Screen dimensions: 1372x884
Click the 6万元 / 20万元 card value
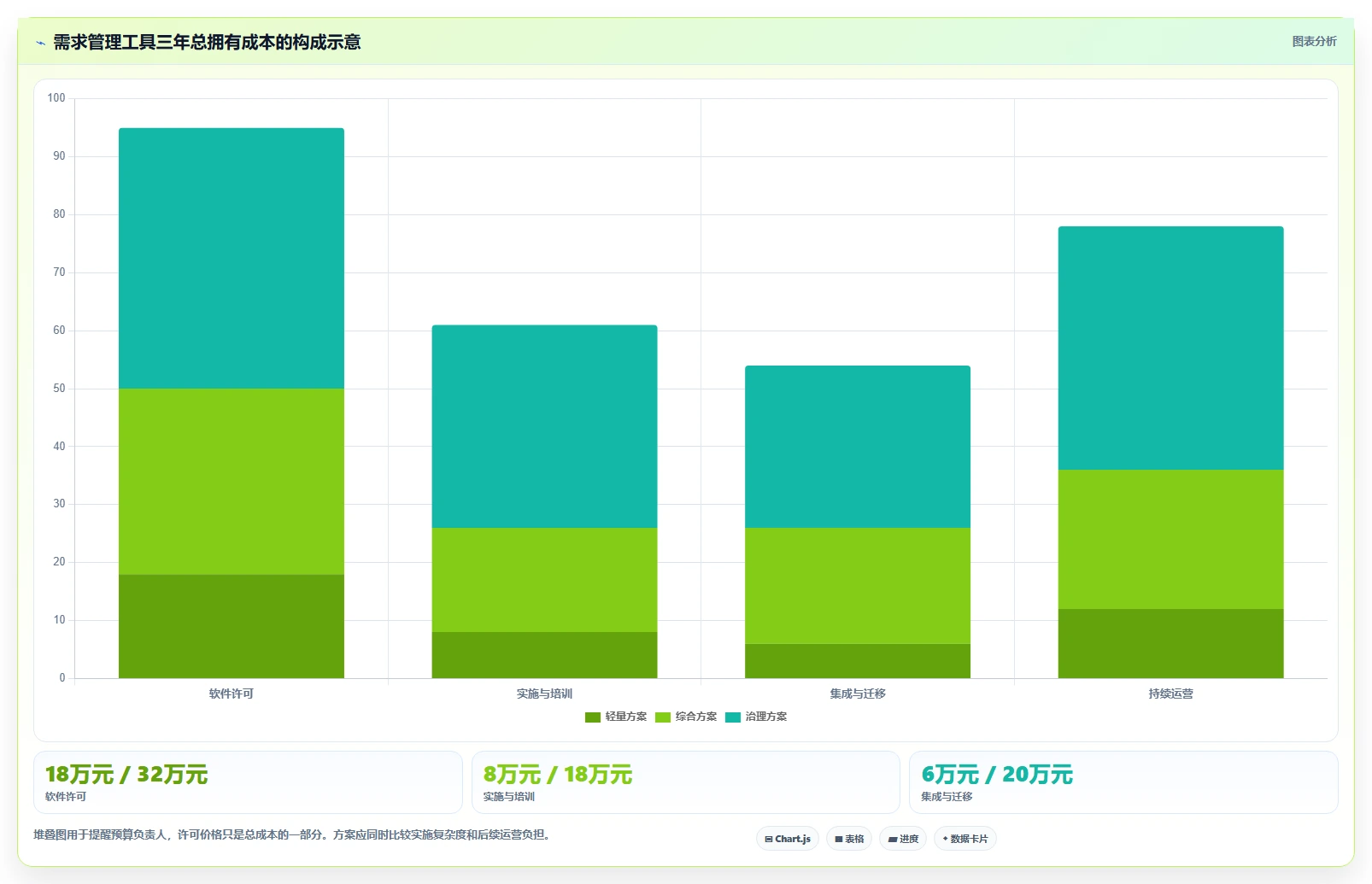click(997, 775)
